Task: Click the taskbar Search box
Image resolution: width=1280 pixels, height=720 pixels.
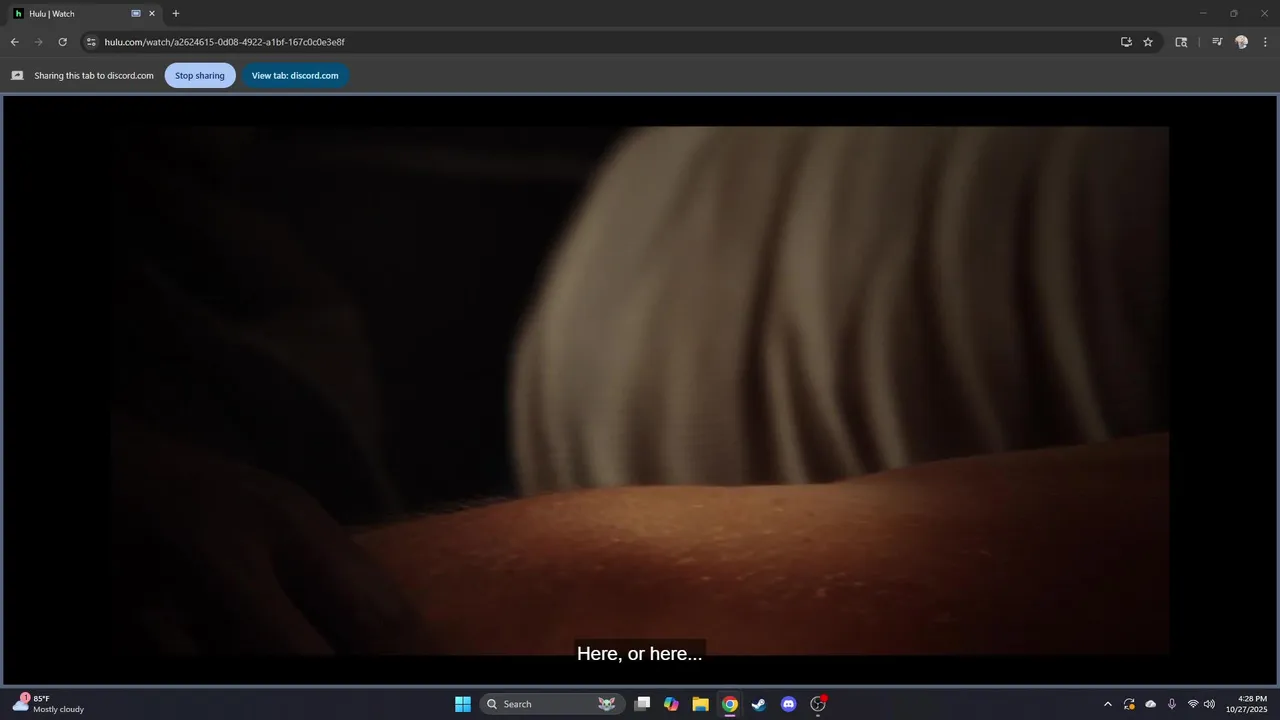Action: click(552, 704)
